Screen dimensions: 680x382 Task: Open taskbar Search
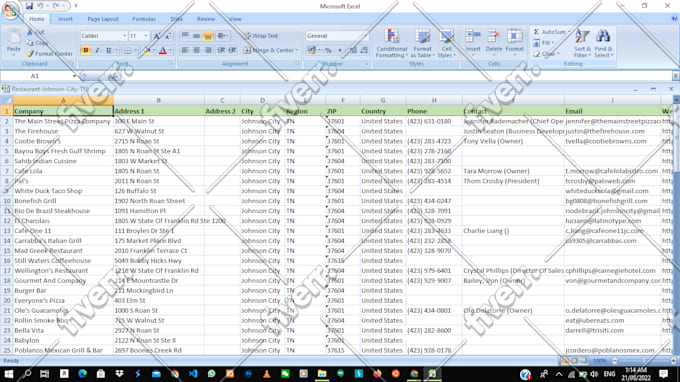pos(27,374)
